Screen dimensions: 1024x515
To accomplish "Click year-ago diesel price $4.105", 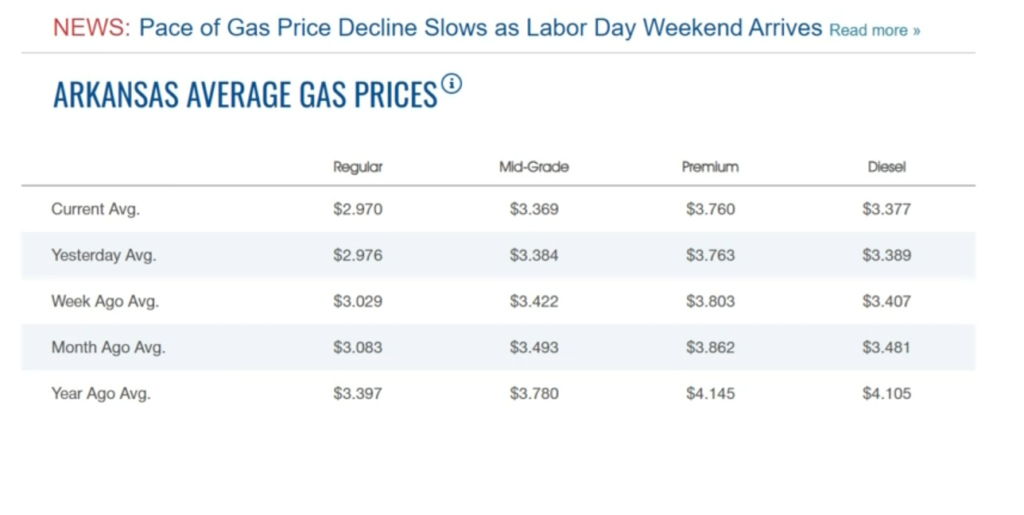I will [886, 393].
